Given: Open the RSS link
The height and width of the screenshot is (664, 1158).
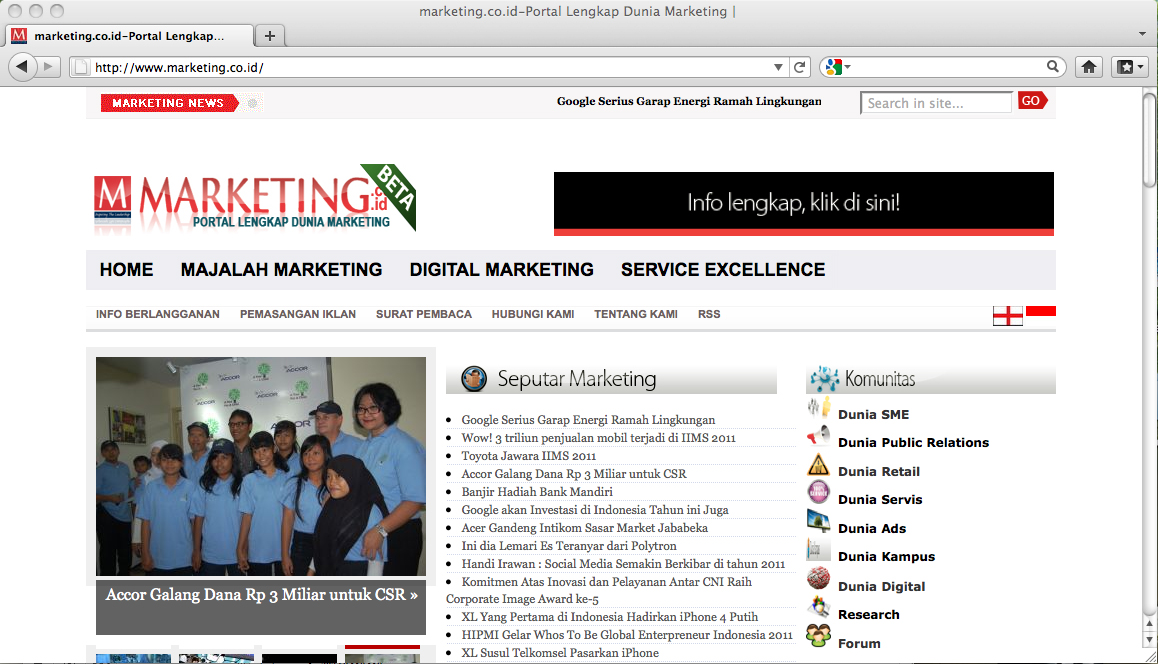Looking at the screenshot, I should coord(709,314).
